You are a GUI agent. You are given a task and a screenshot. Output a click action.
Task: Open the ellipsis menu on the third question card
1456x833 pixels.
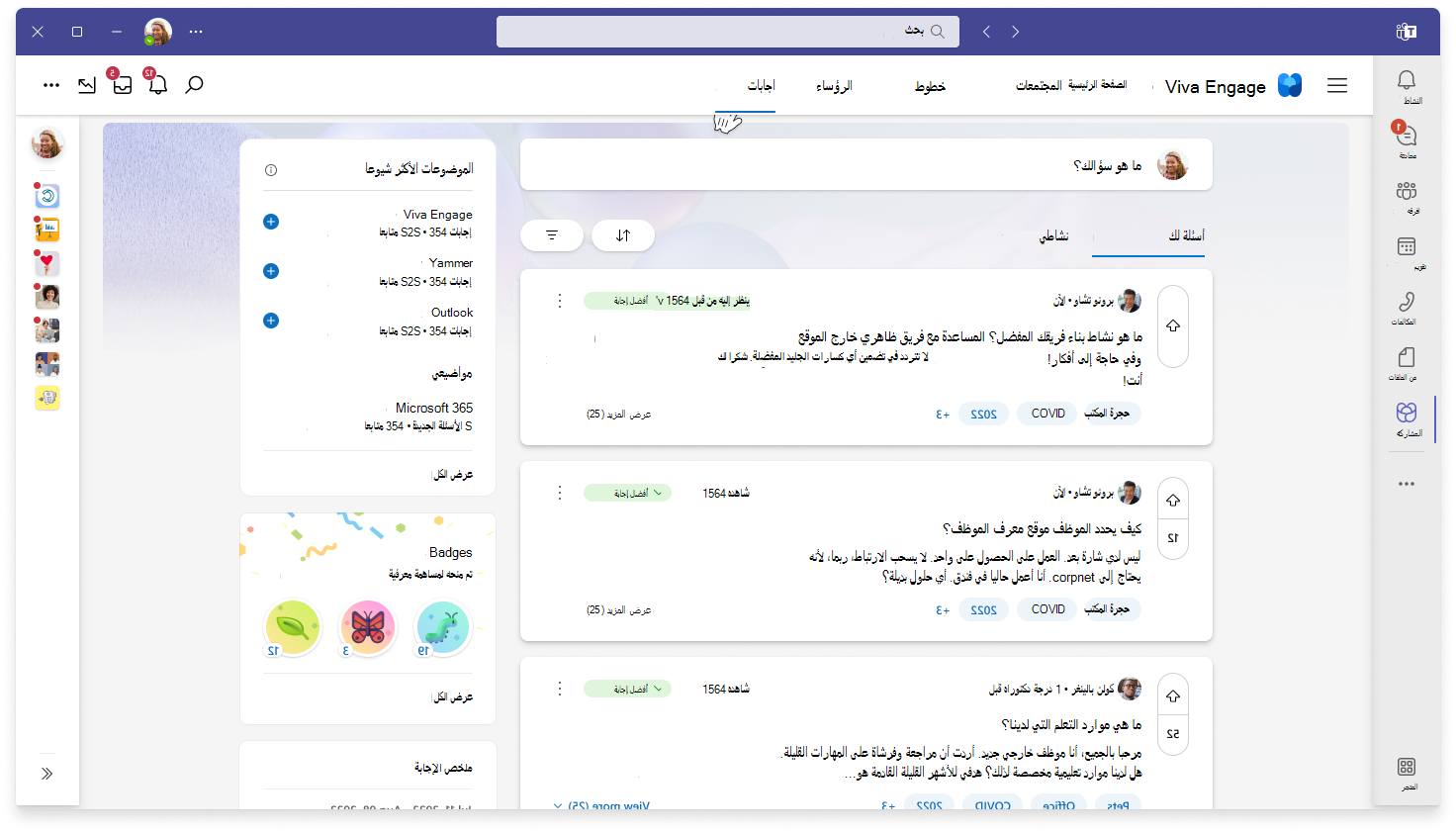coord(560,689)
